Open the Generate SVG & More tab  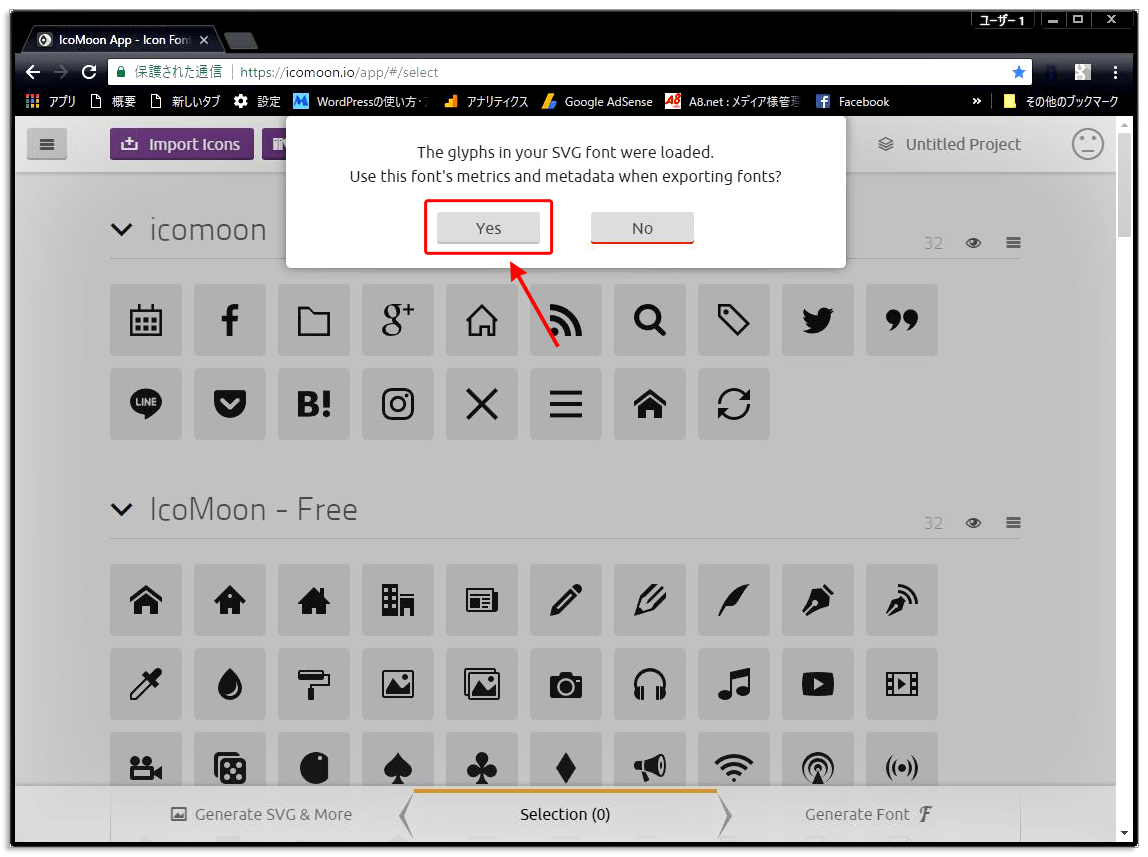pos(262,814)
